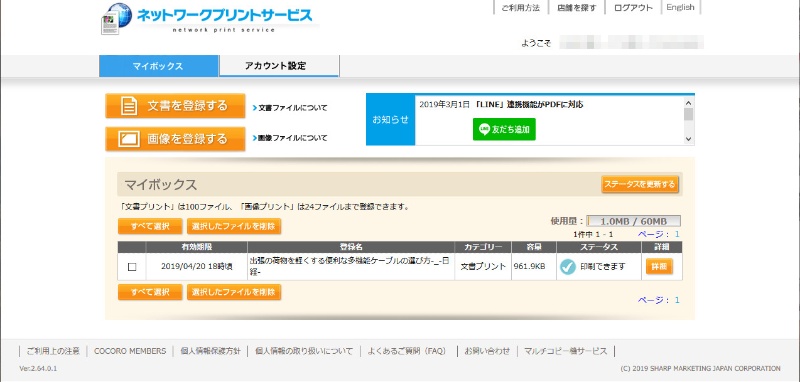Open the アカウント設定 tab
This screenshot has height=382, width=800.
click(x=279, y=66)
